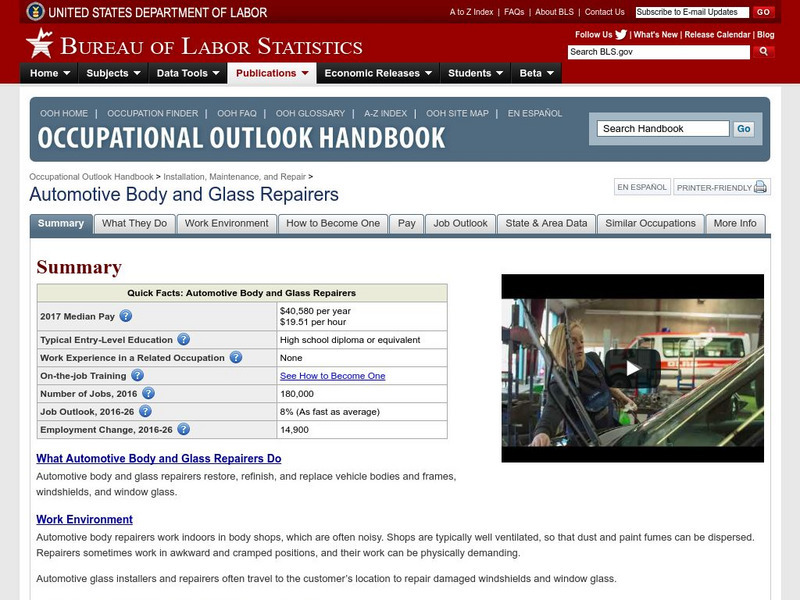Open the Contact Us link
Viewport: 800px width, 600px height.
pos(604,12)
